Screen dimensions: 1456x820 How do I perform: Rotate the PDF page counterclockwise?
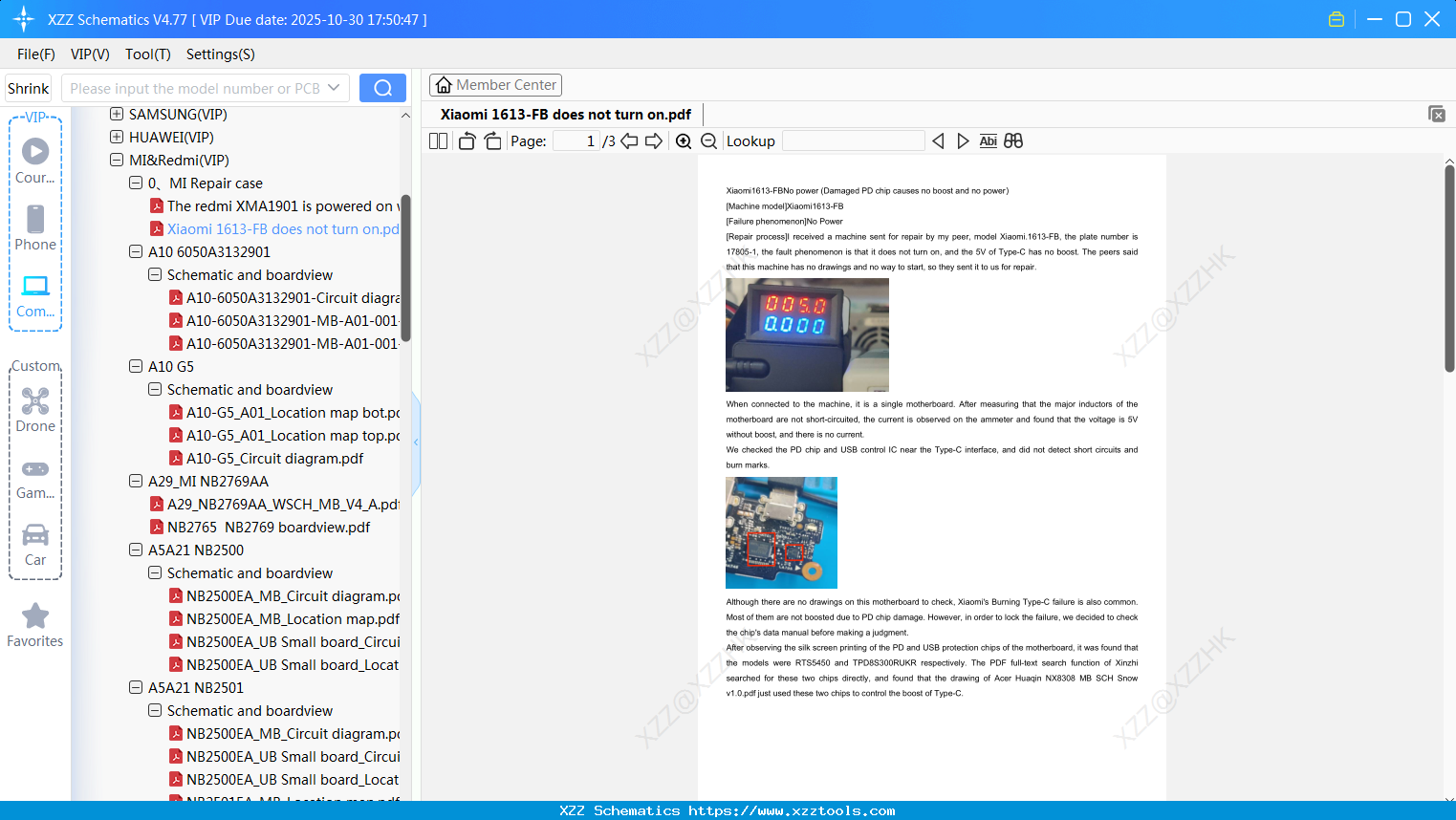(467, 141)
